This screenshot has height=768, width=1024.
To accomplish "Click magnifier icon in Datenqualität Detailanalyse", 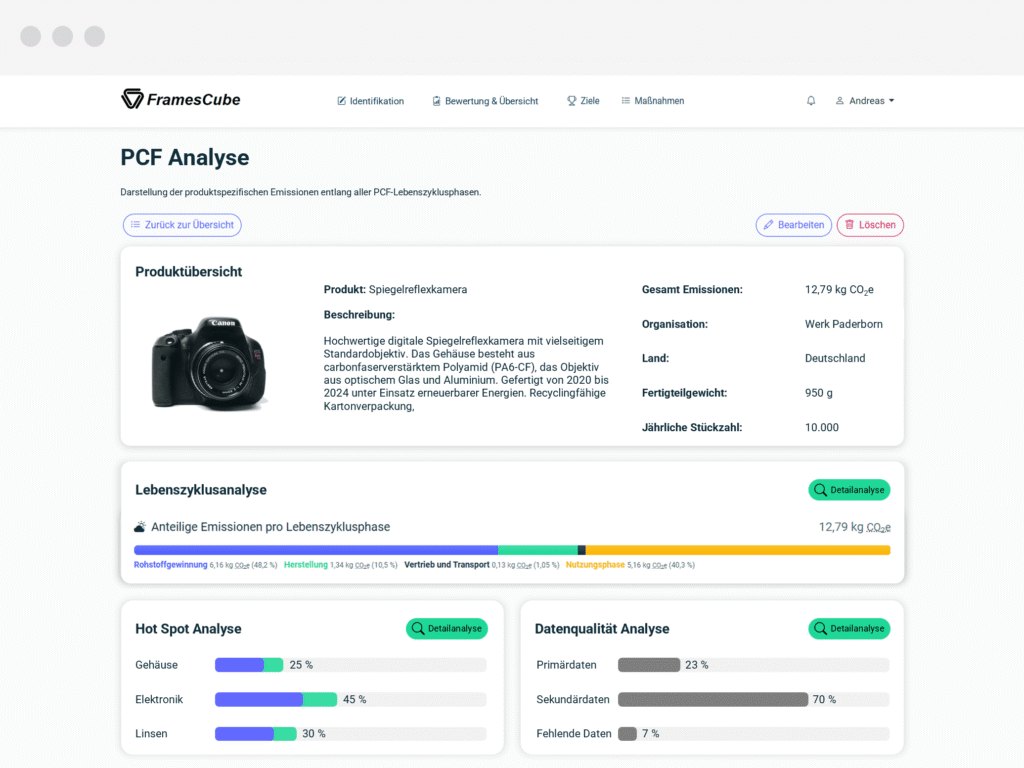I will point(820,628).
